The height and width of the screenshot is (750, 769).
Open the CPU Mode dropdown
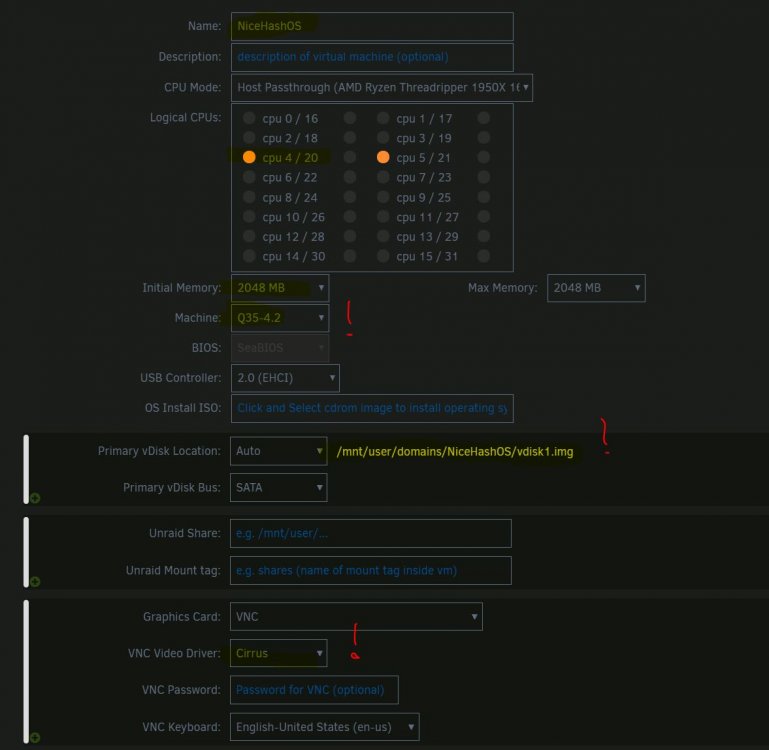382,87
